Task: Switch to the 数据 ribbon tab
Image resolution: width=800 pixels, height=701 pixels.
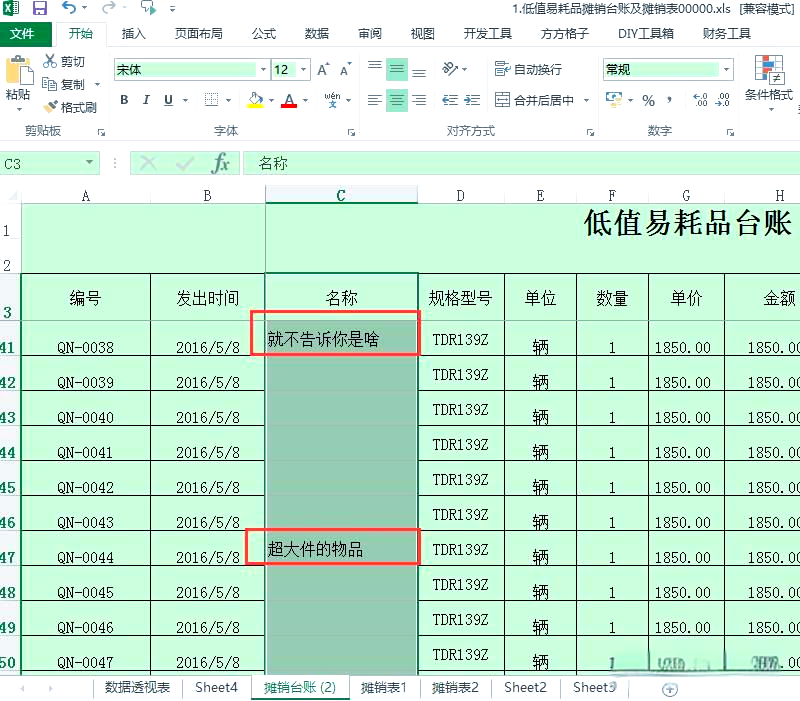Action: pos(317,34)
